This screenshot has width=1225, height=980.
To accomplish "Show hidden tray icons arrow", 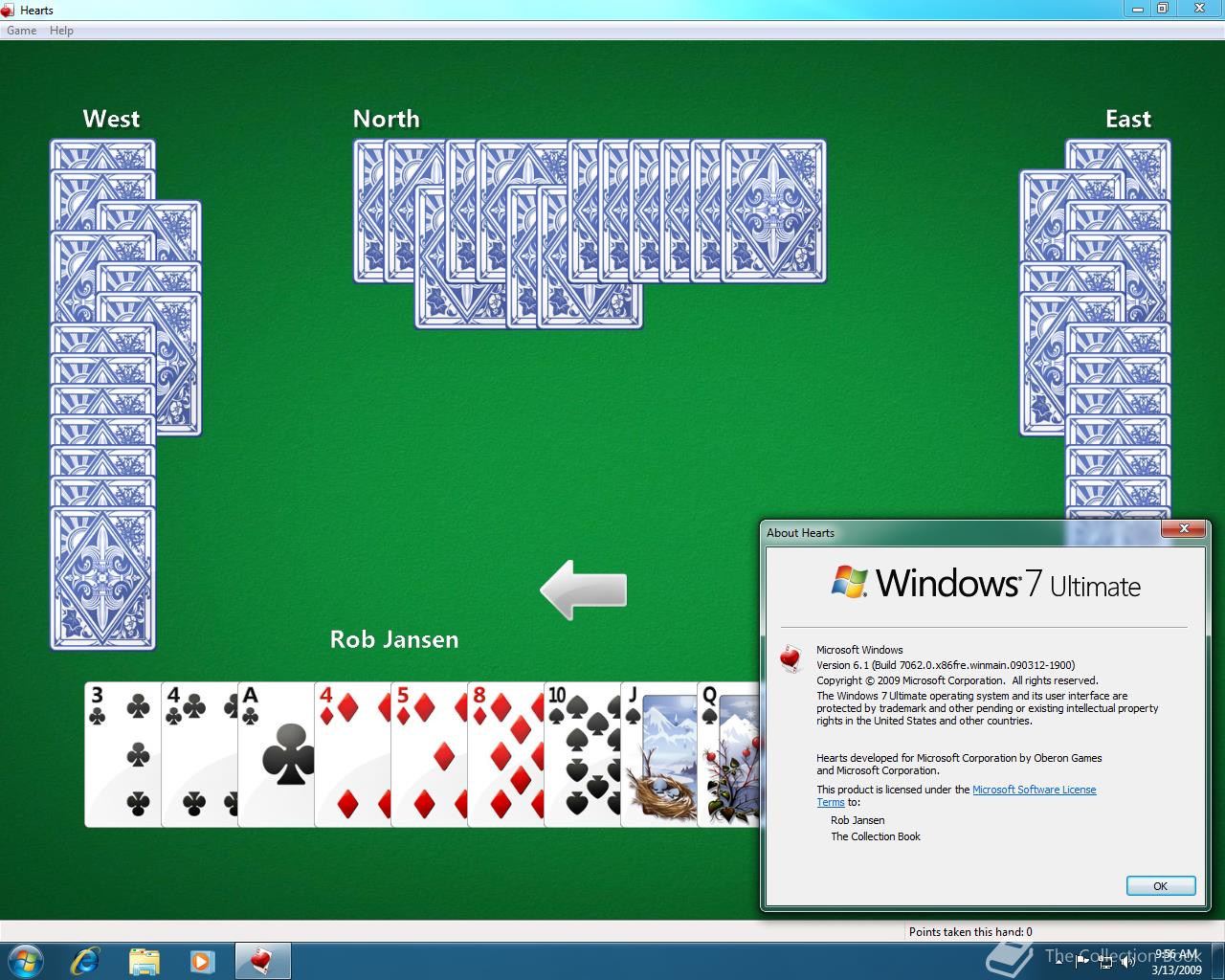I will click(1058, 963).
